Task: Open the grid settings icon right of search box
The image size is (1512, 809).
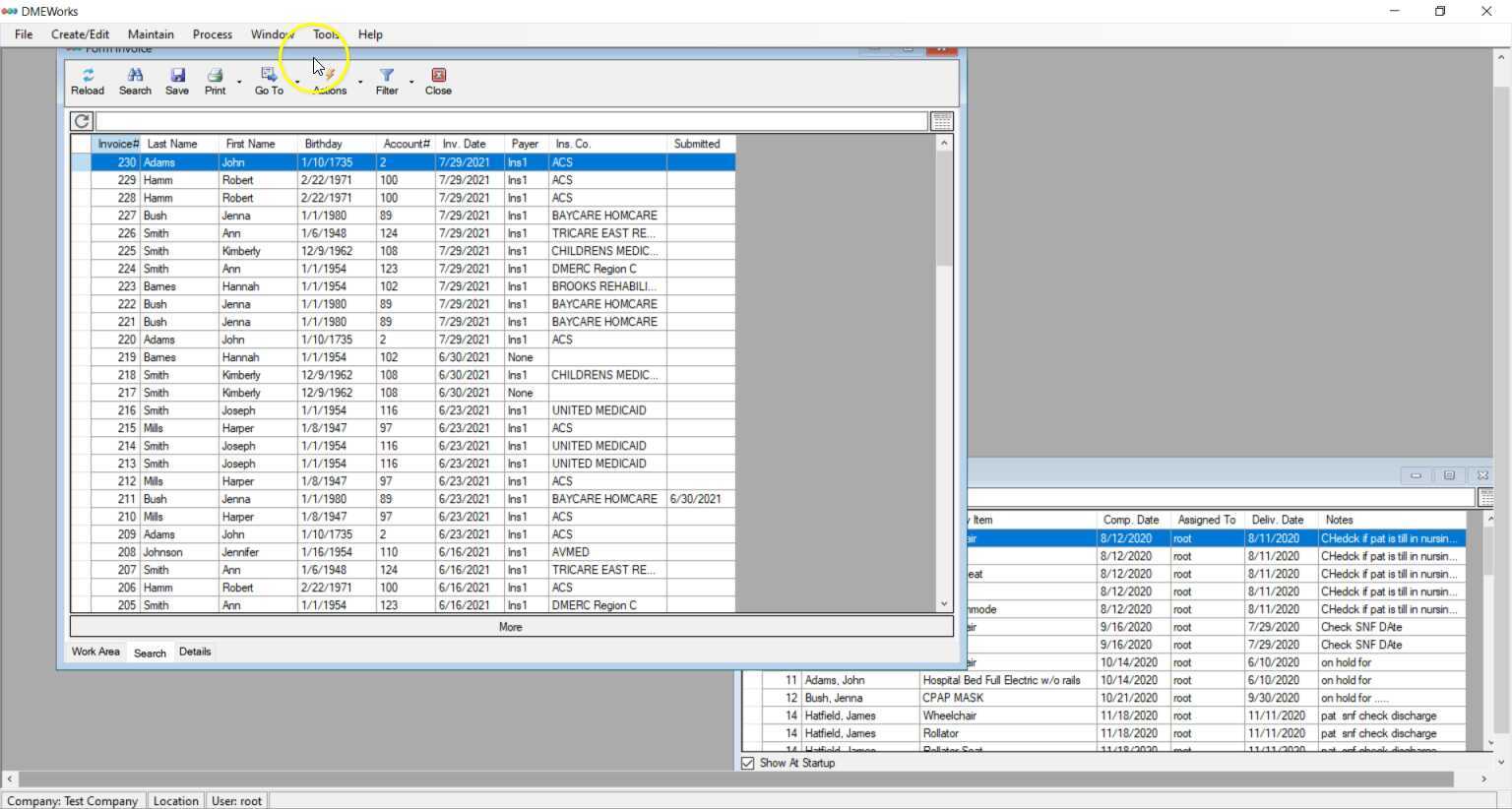Action: (941, 121)
